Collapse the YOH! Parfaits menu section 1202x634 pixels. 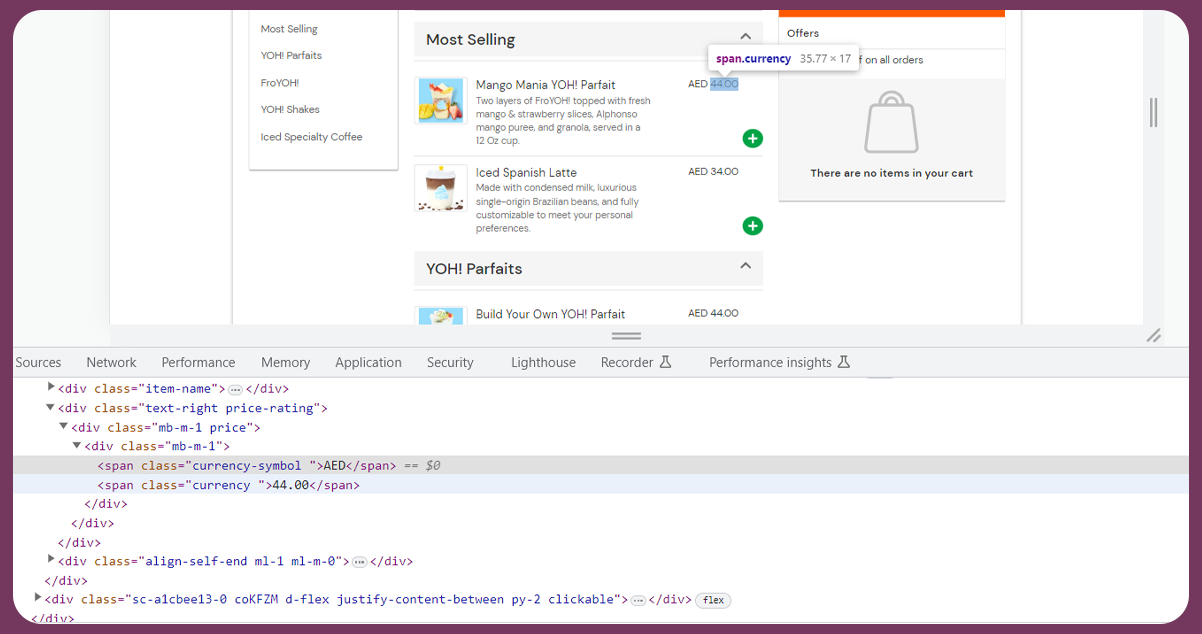click(x=745, y=266)
